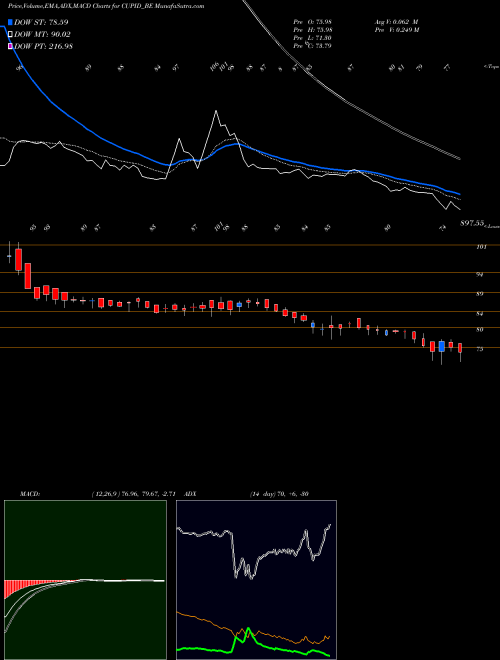
Task: Click the 94 price axis label
Action: (479, 274)
